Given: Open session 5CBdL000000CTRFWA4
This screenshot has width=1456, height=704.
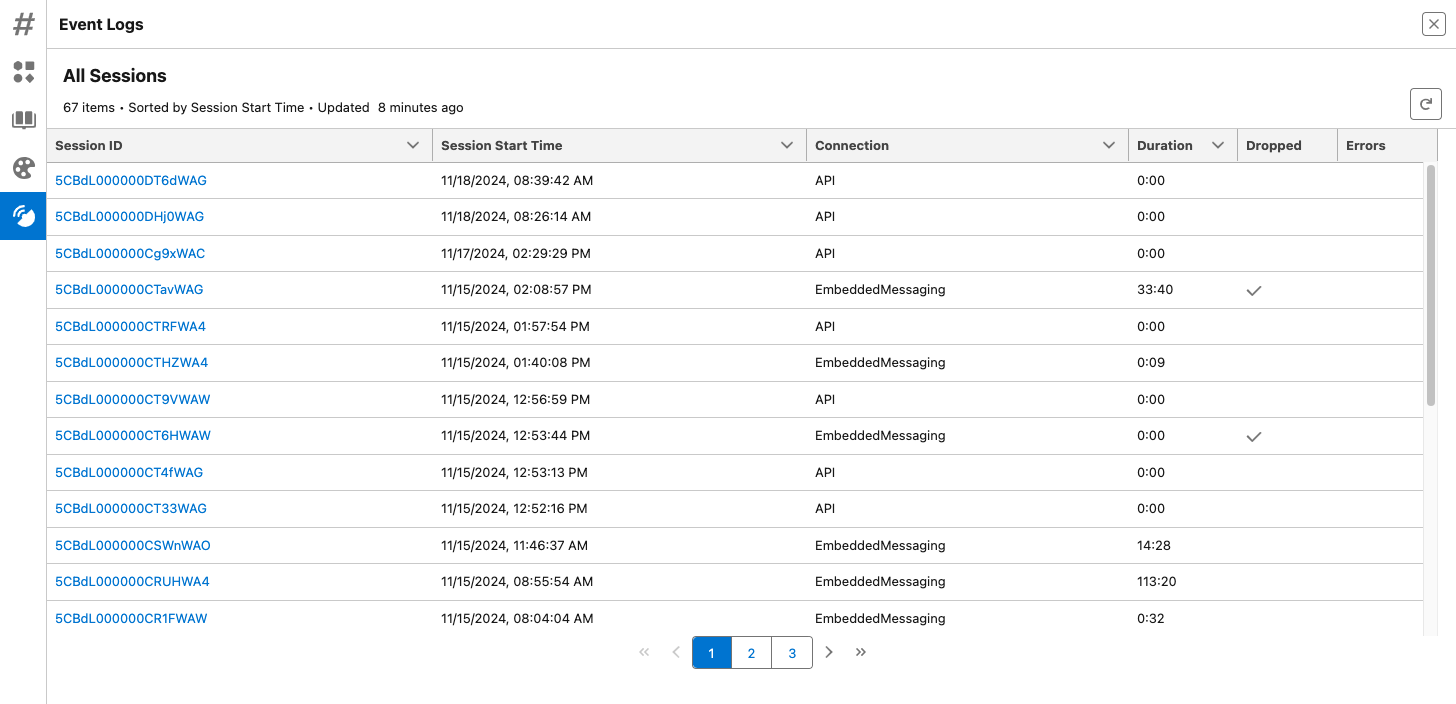Looking at the screenshot, I should [130, 326].
